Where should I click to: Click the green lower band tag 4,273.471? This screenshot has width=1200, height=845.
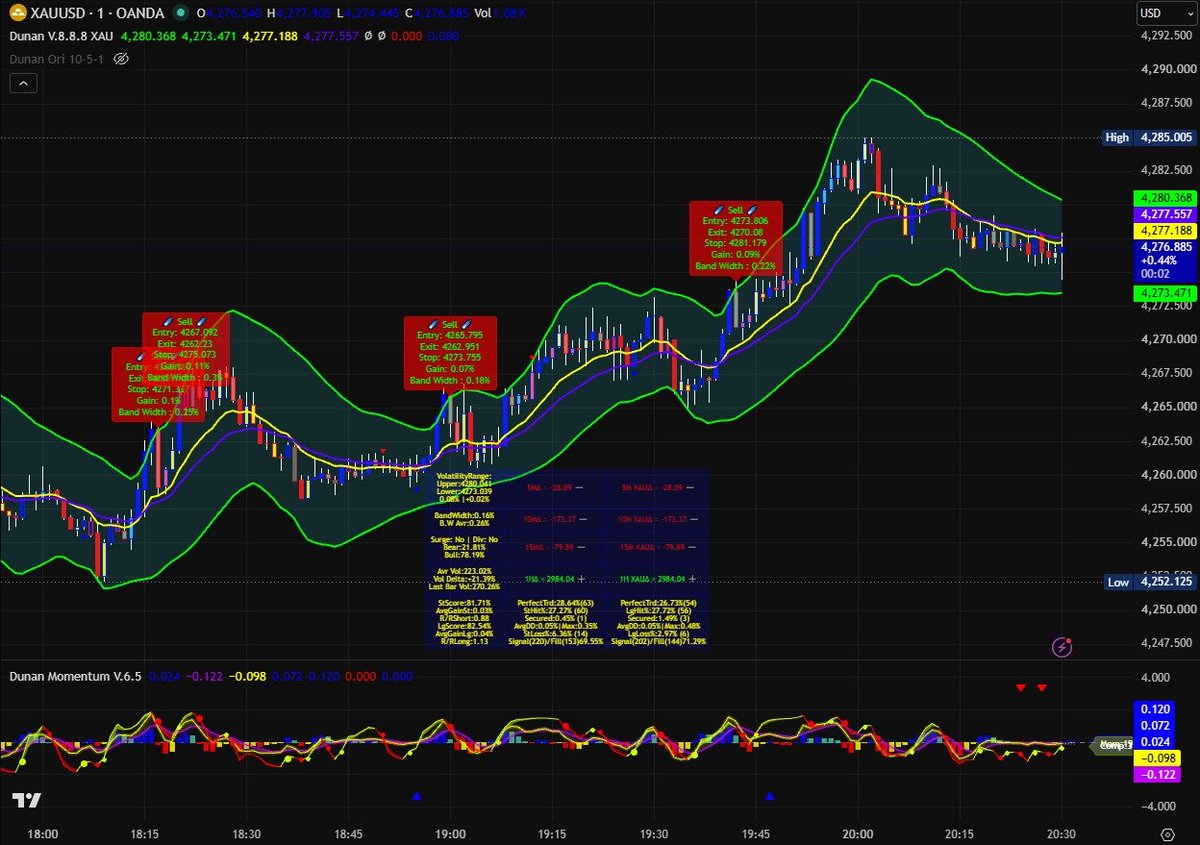pos(1163,293)
